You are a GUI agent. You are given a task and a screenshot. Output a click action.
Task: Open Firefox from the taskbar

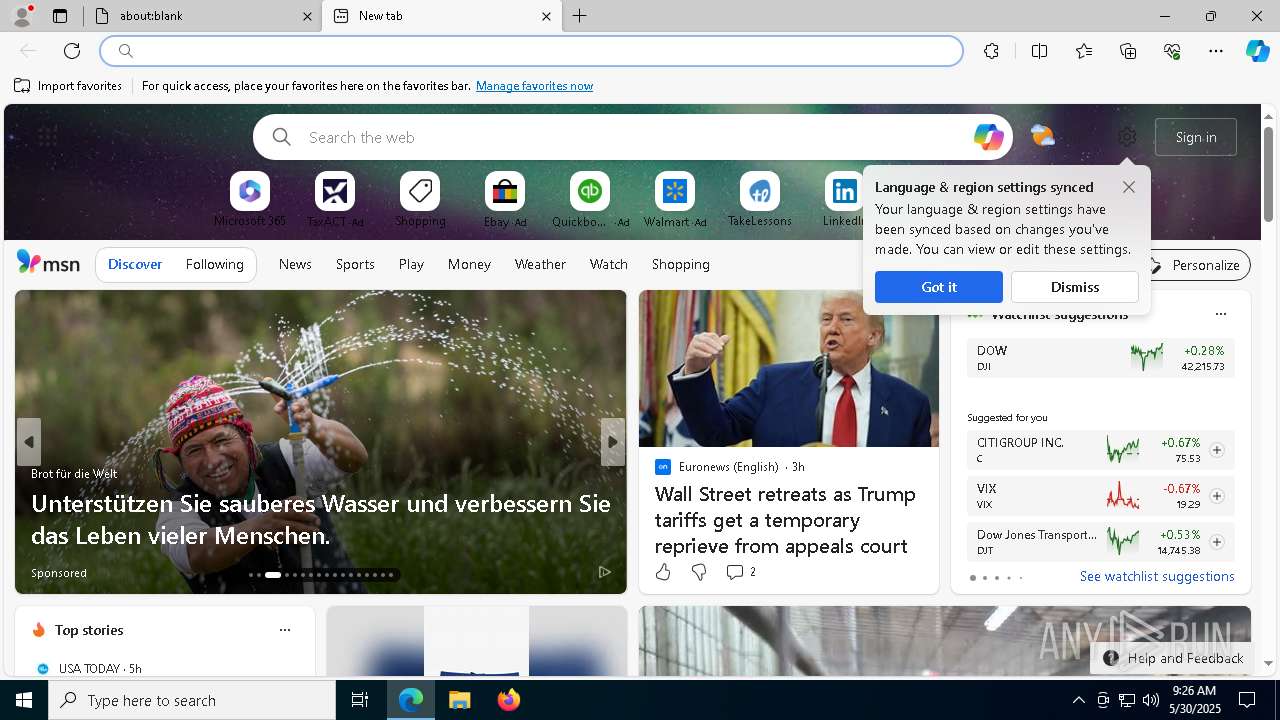click(509, 700)
